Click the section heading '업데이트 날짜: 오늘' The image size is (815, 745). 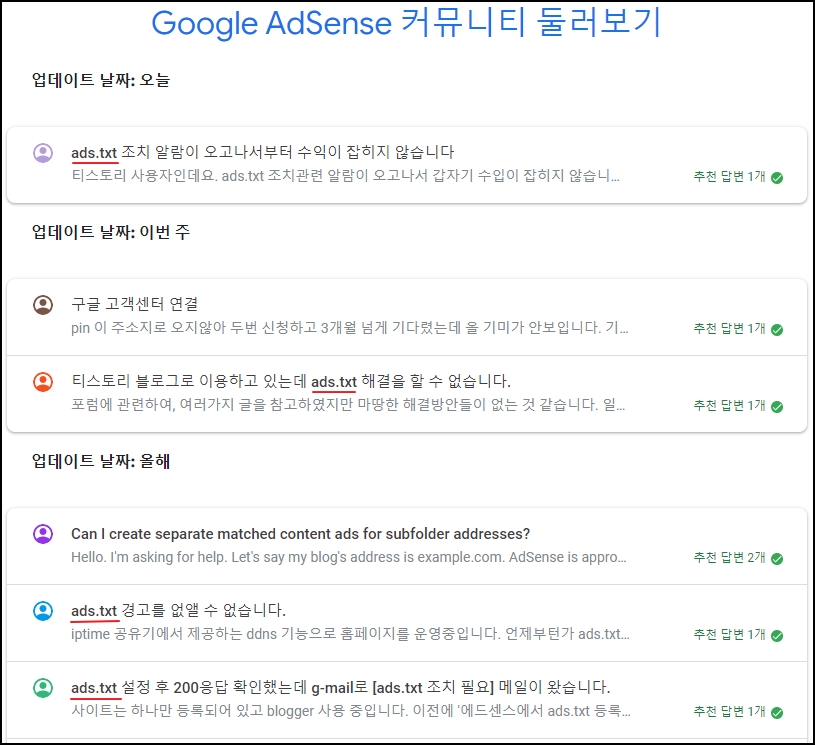pos(101,80)
